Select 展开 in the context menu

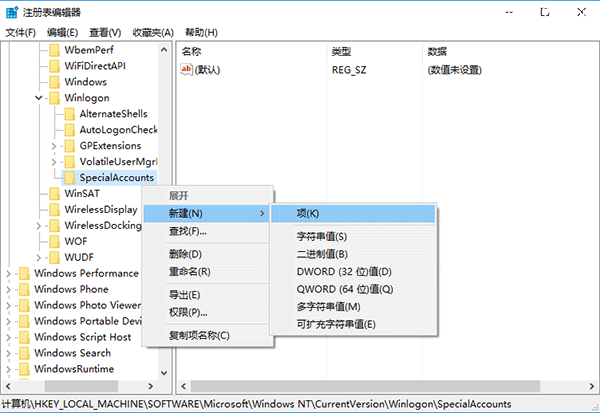click(x=207, y=196)
